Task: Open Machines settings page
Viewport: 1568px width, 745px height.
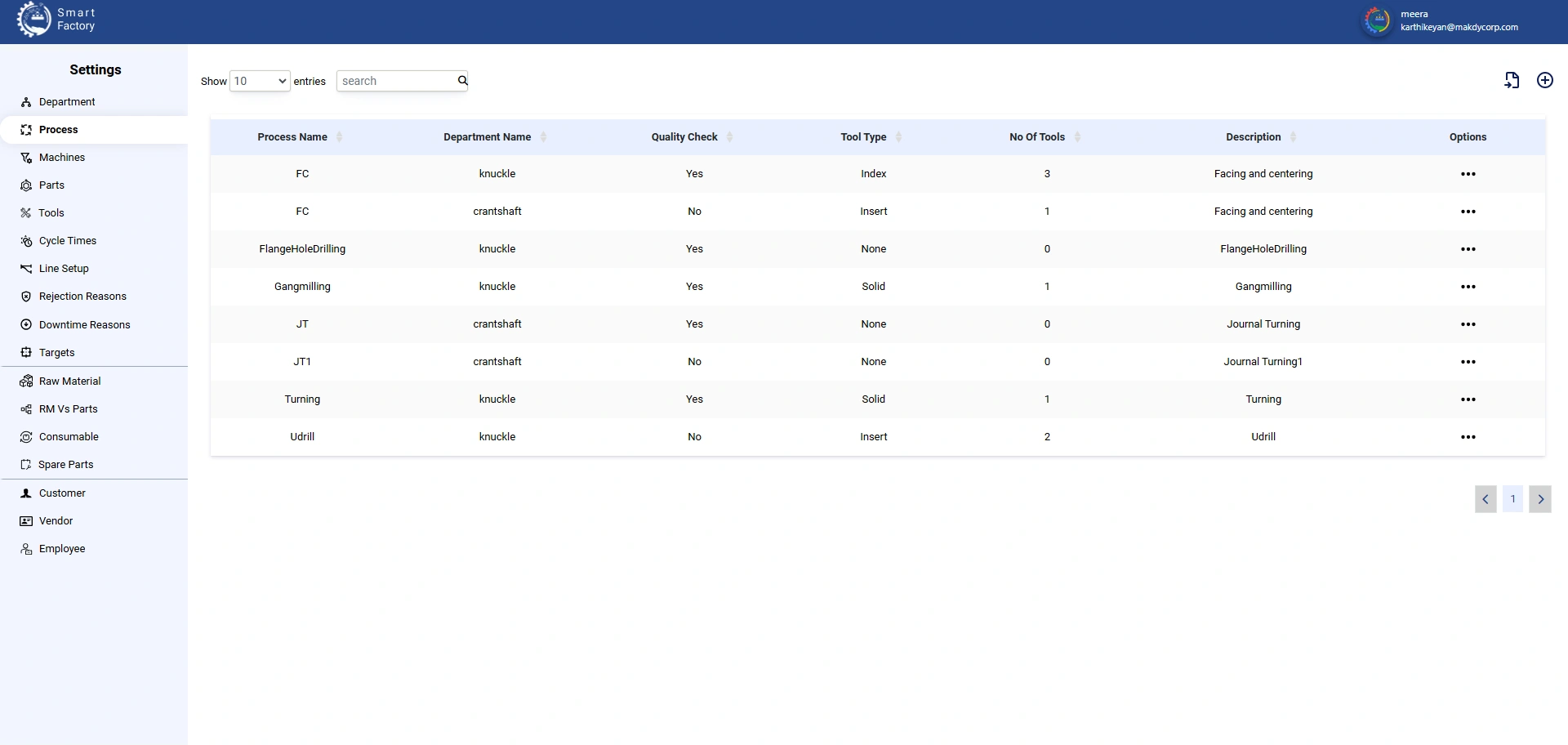Action: [62, 158]
